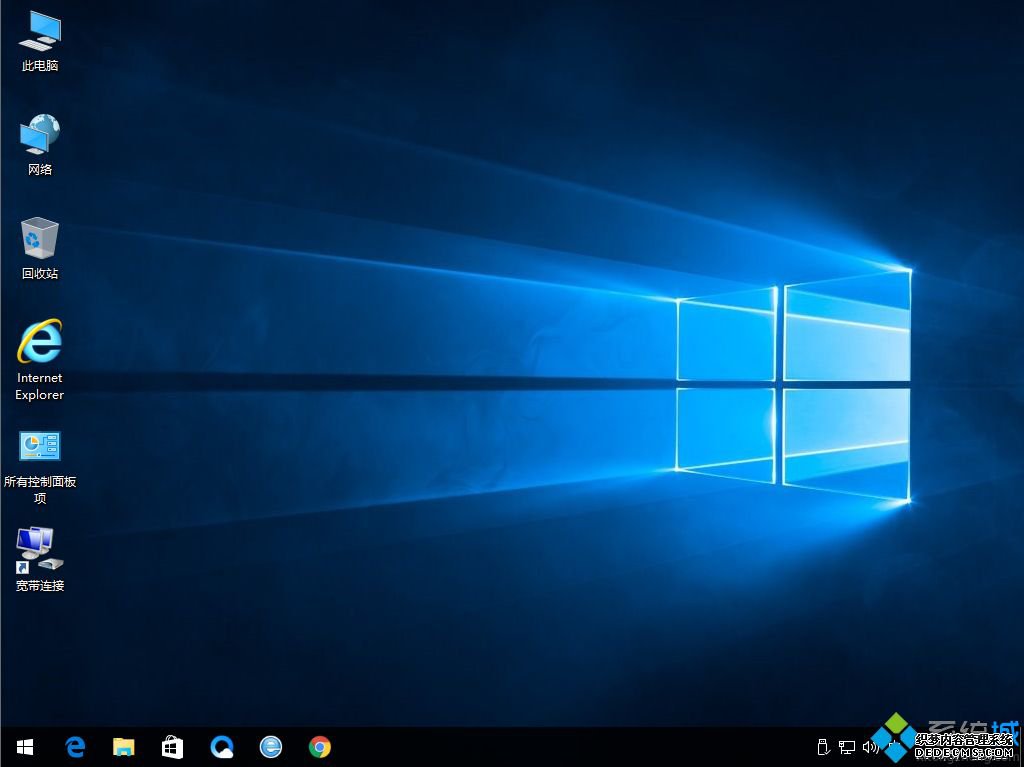Open the 网络 (Network) desktop icon
This screenshot has width=1024, height=767.
click(39, 135)
